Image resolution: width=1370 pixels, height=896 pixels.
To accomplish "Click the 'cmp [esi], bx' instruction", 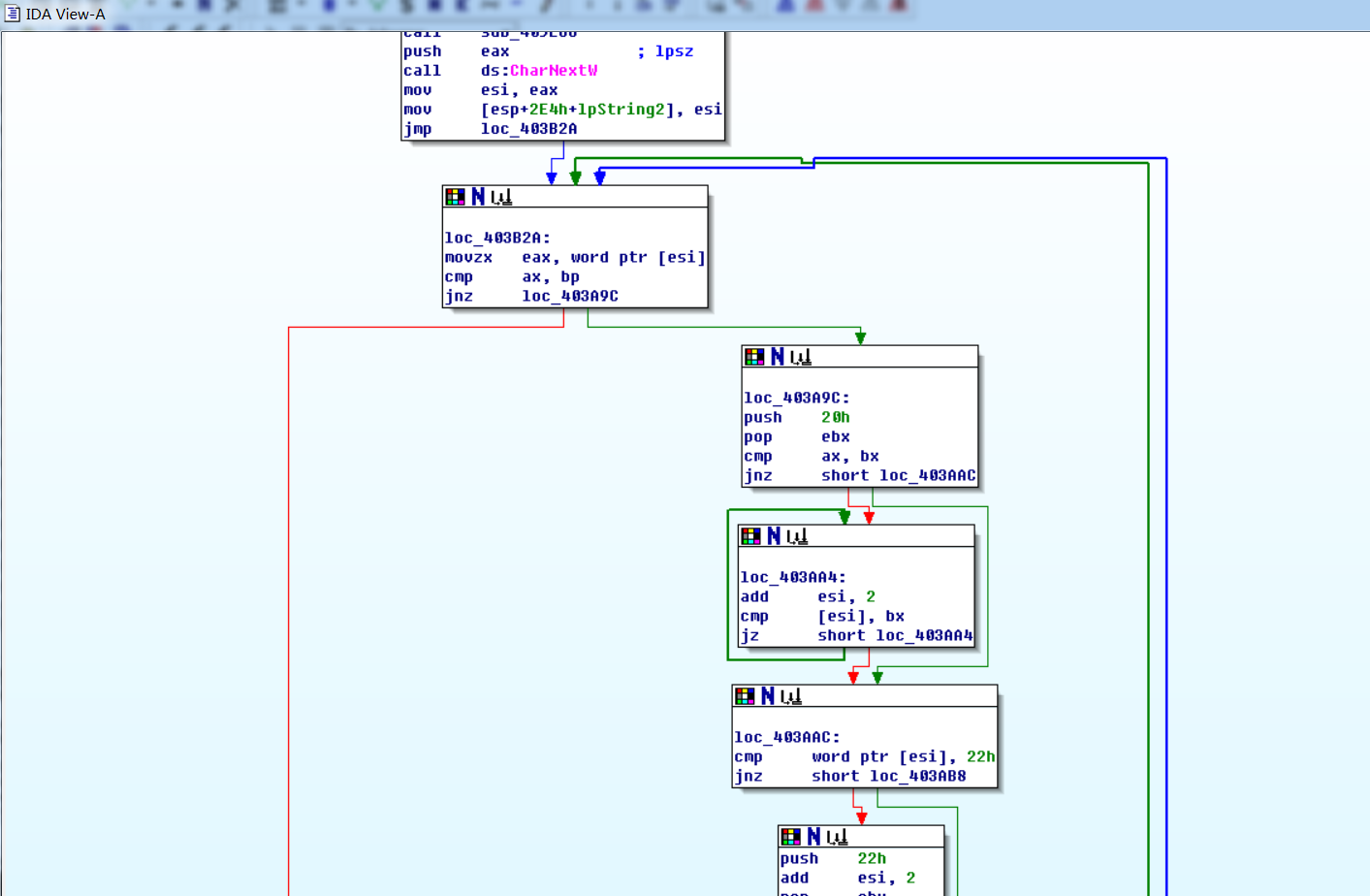I will pyautogui.click(x=822, y=616).
